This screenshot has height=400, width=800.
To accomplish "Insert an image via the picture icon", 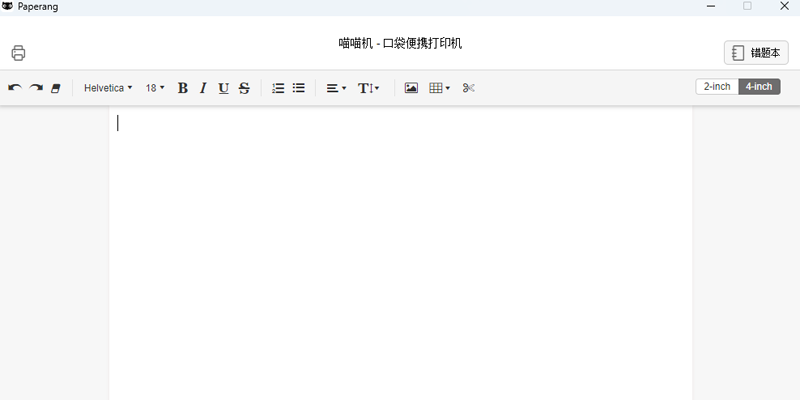I will coord(411,88).
